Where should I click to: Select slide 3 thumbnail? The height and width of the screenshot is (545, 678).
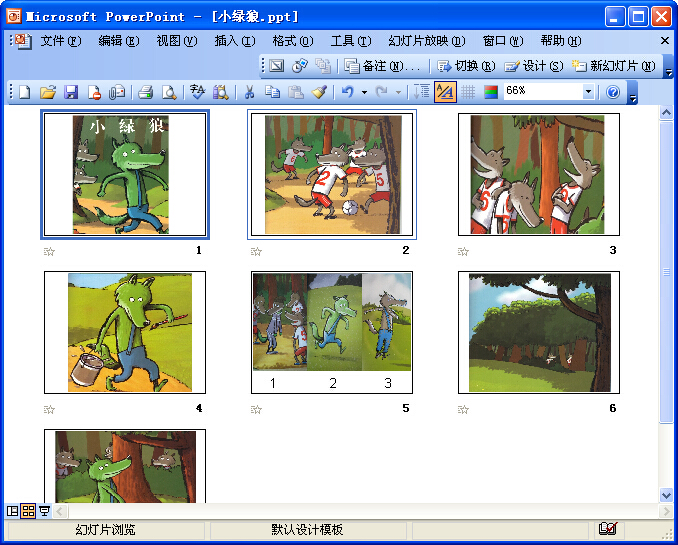pos(539,174)
